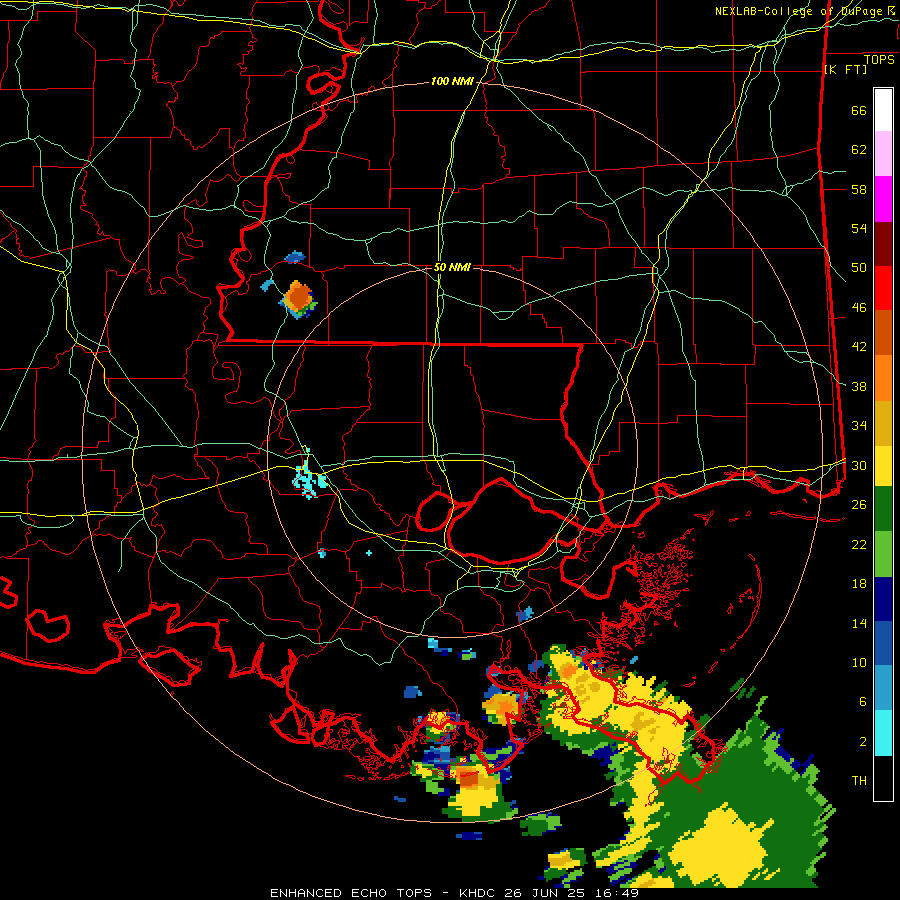Click the '50 NMI' range ring label
This screenshot has height=900, width=900.
click(452, 267)
